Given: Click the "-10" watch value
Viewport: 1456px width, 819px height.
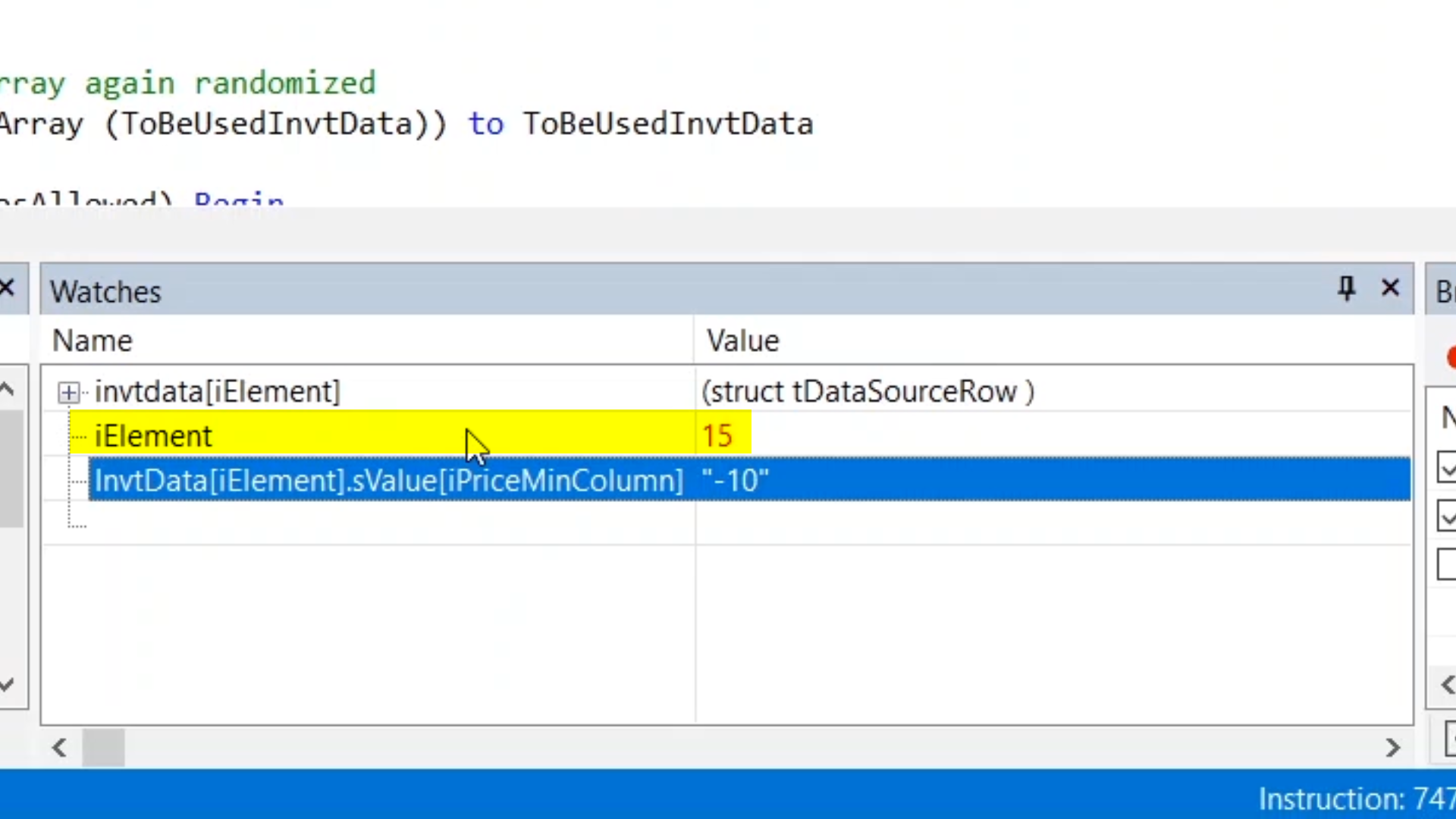Looking at the screenshot, I should click(x=735, y=481).
